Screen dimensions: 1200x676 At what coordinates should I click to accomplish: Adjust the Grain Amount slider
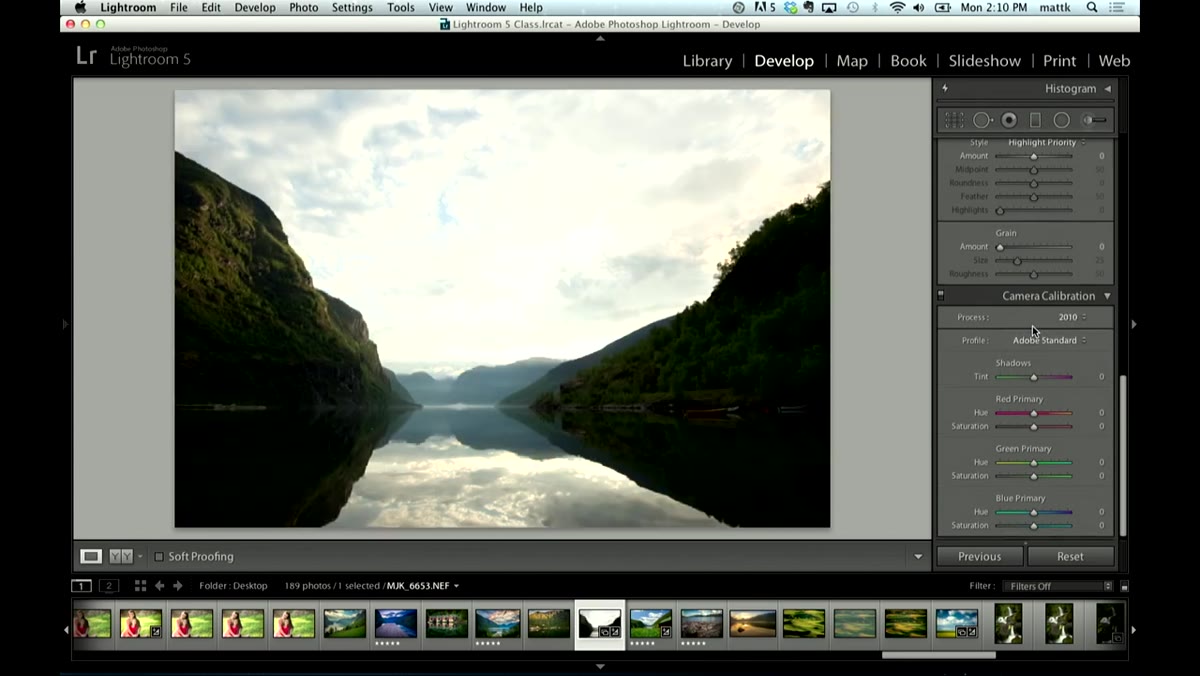click(x=1034, y=247)
